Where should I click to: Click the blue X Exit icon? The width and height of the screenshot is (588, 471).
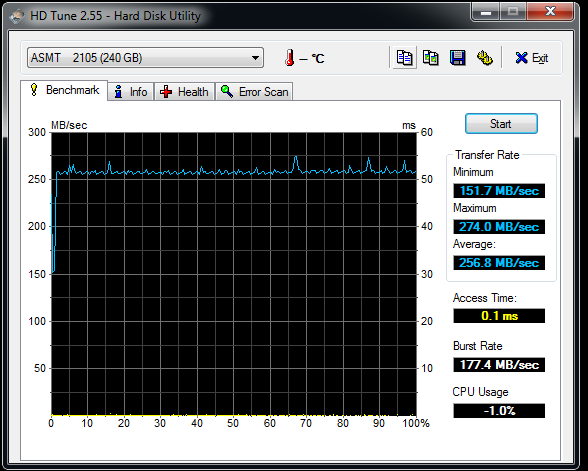pyautogui.click(x=521, y=58)
